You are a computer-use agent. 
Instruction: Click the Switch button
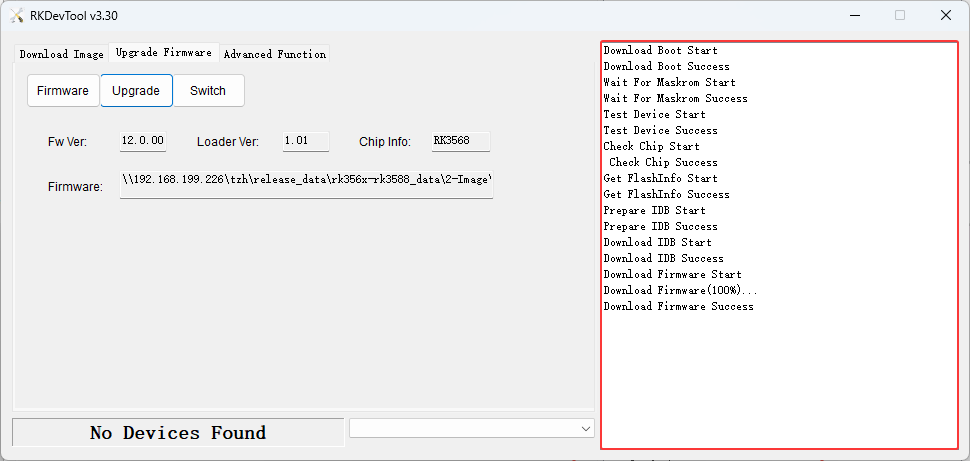[x=208, y=90]
